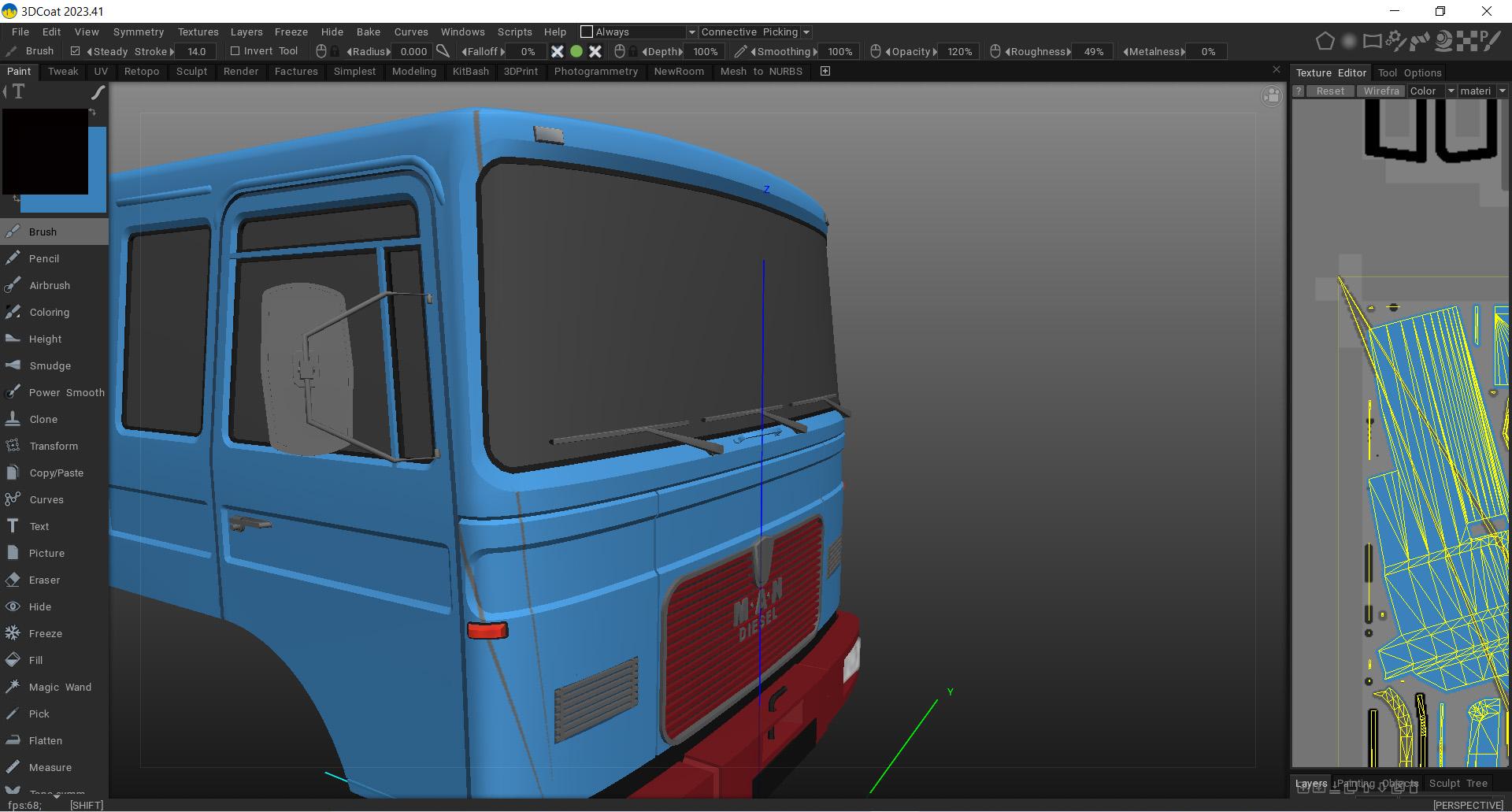The width and height of the screenshot is (1512, 812).
Task: Select the Airbrush tool
Action: click(49, 285)
